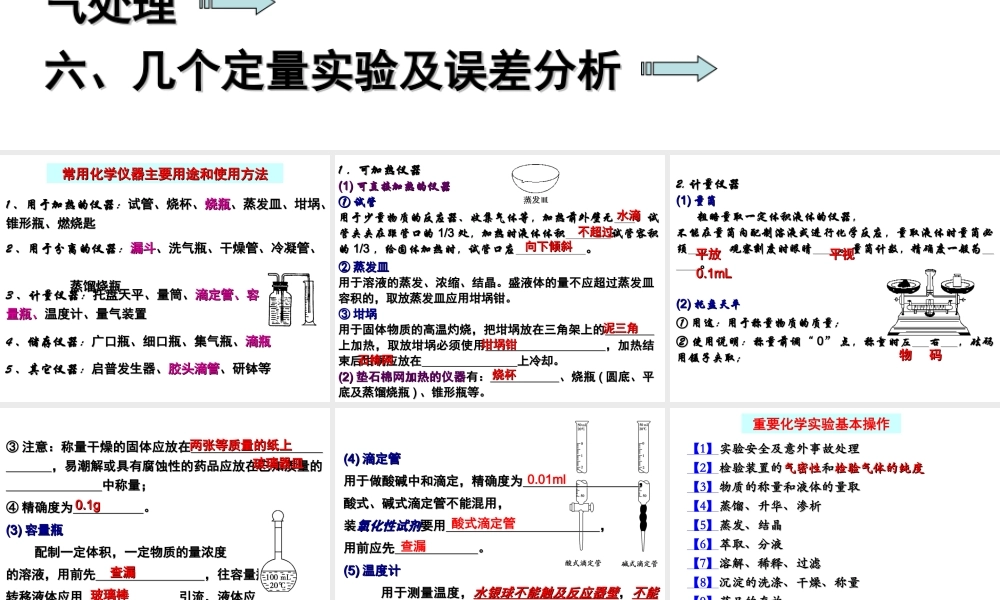
Task: Click the red answer 酸式滴定管
Action: coord(483,523)
